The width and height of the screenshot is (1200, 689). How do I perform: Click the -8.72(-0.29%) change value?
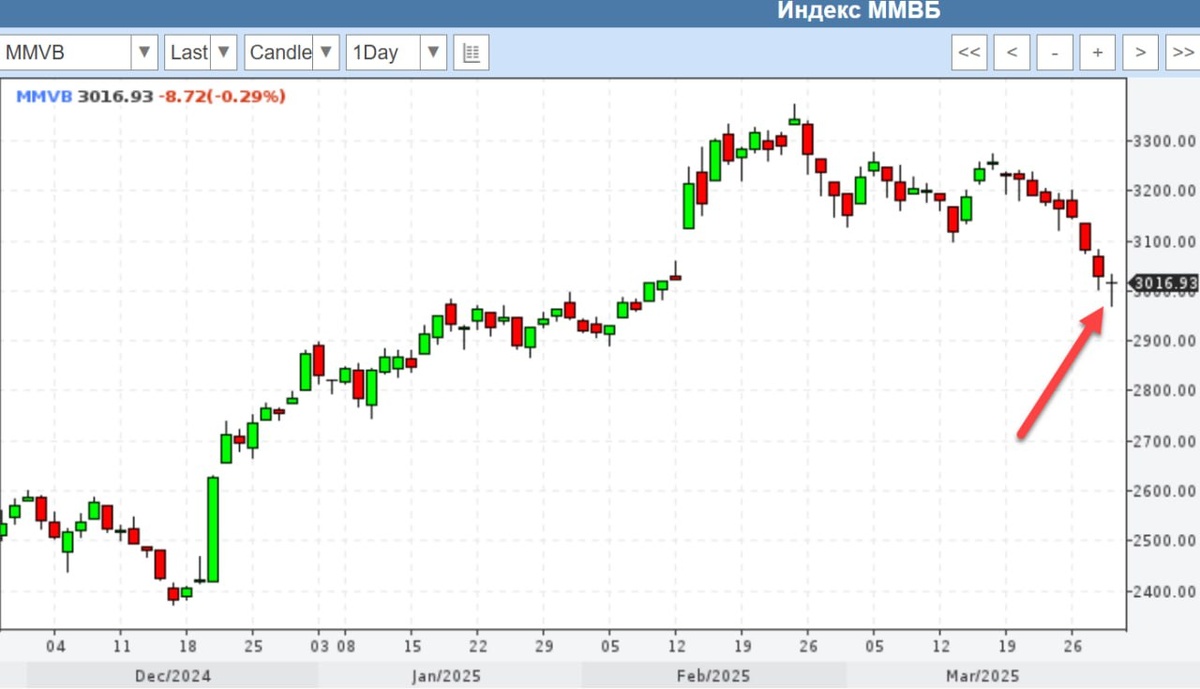(x=222, y=97)
